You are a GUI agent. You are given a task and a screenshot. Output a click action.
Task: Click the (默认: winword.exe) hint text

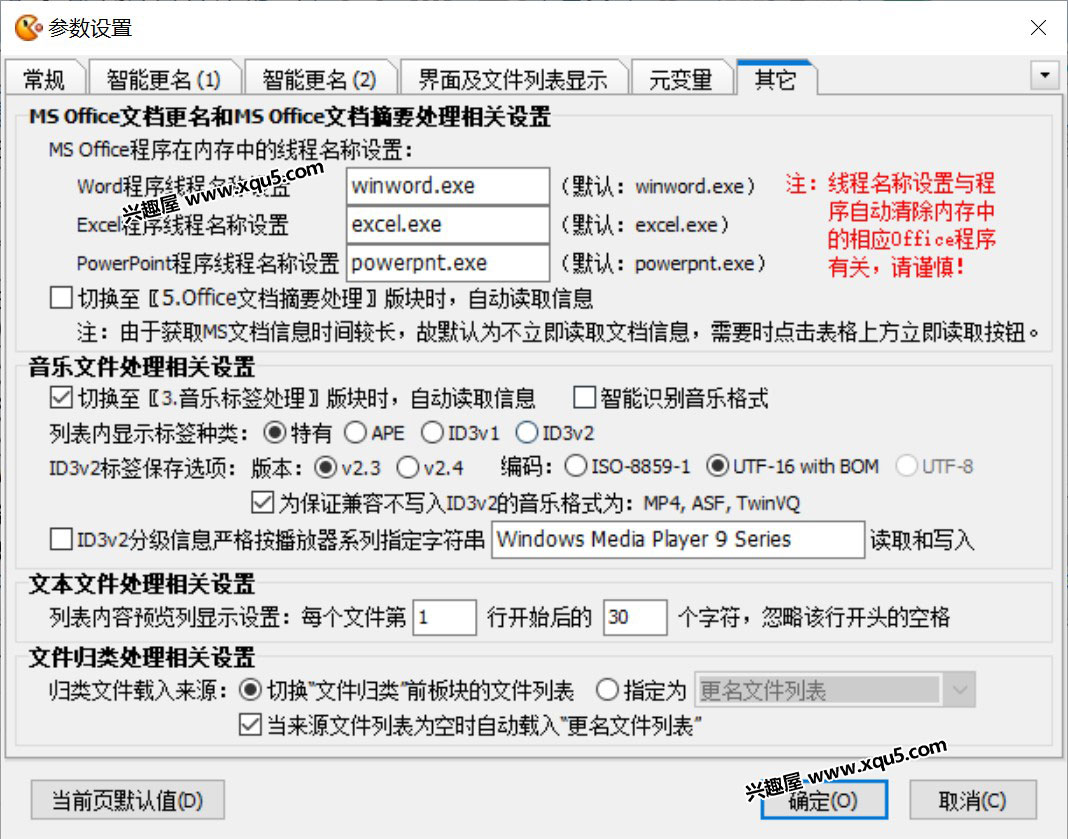point(658,187)
